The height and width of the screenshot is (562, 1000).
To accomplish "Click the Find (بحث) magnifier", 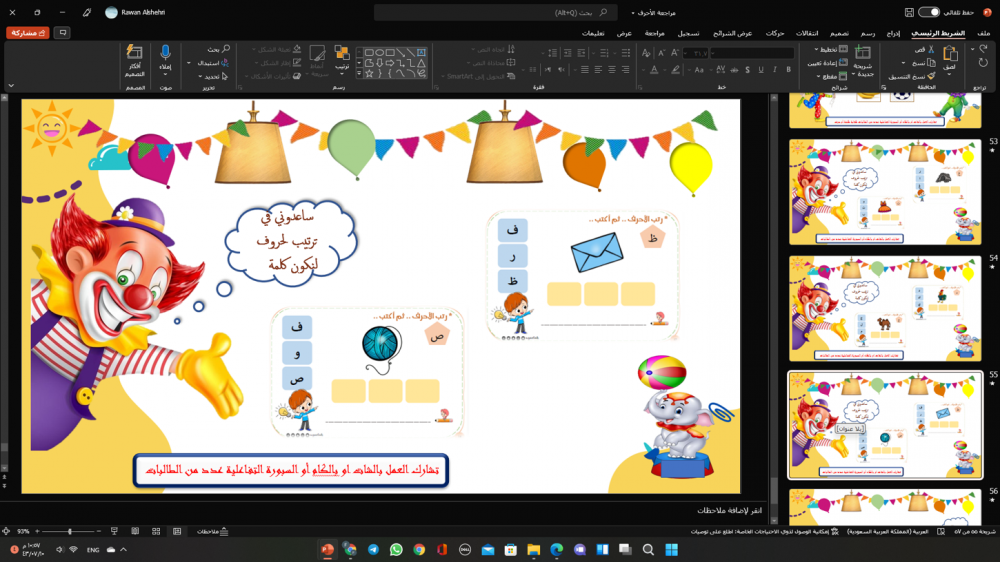I will point(225,49).
